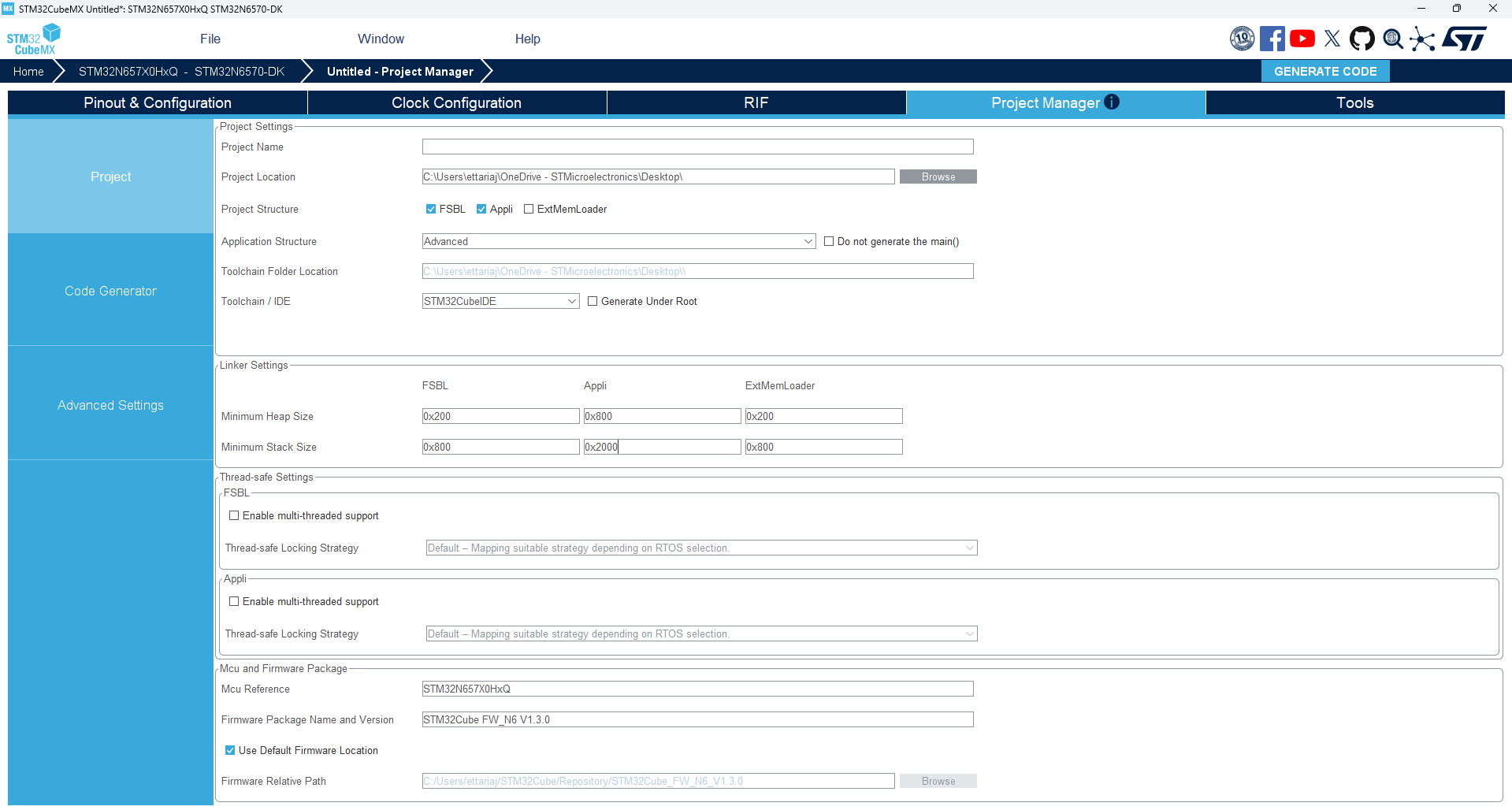Screen dimensions: 1512x810
Task: Click the Project Location path field
Action: click(x=658, y=176)
